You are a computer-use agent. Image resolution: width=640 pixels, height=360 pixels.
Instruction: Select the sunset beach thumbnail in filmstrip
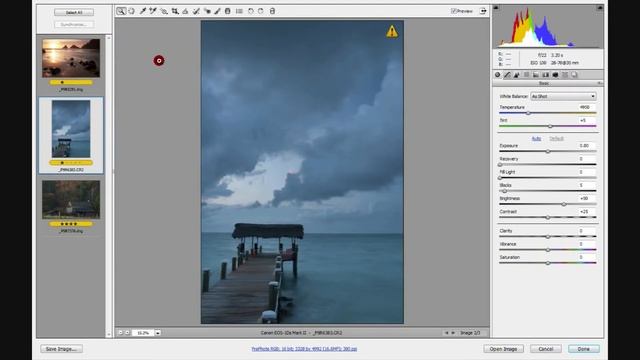coord(71,58)
